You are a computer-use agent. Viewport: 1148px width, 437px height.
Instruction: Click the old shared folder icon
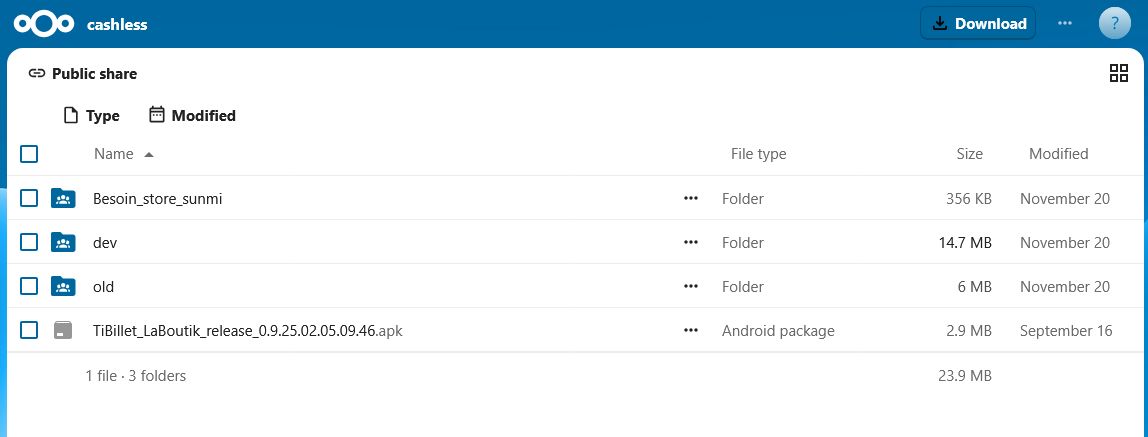pyautogui.click(x=63, y=286)
